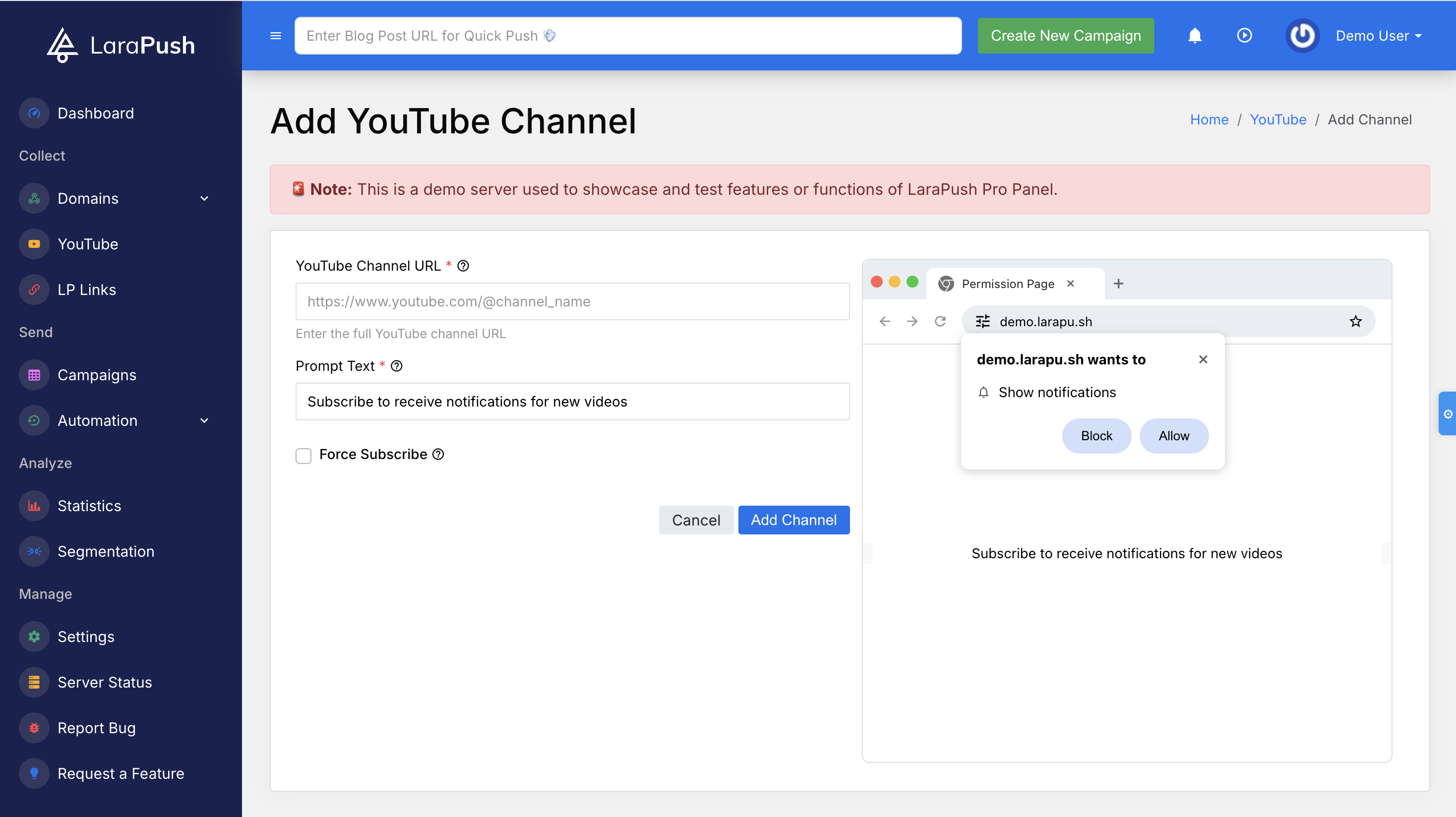Click the preview site settings tune icon

coord(983,321)
